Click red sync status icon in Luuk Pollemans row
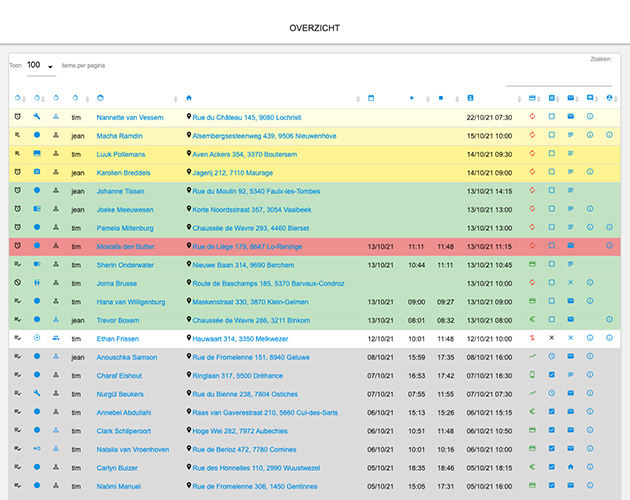 (532, 154)
